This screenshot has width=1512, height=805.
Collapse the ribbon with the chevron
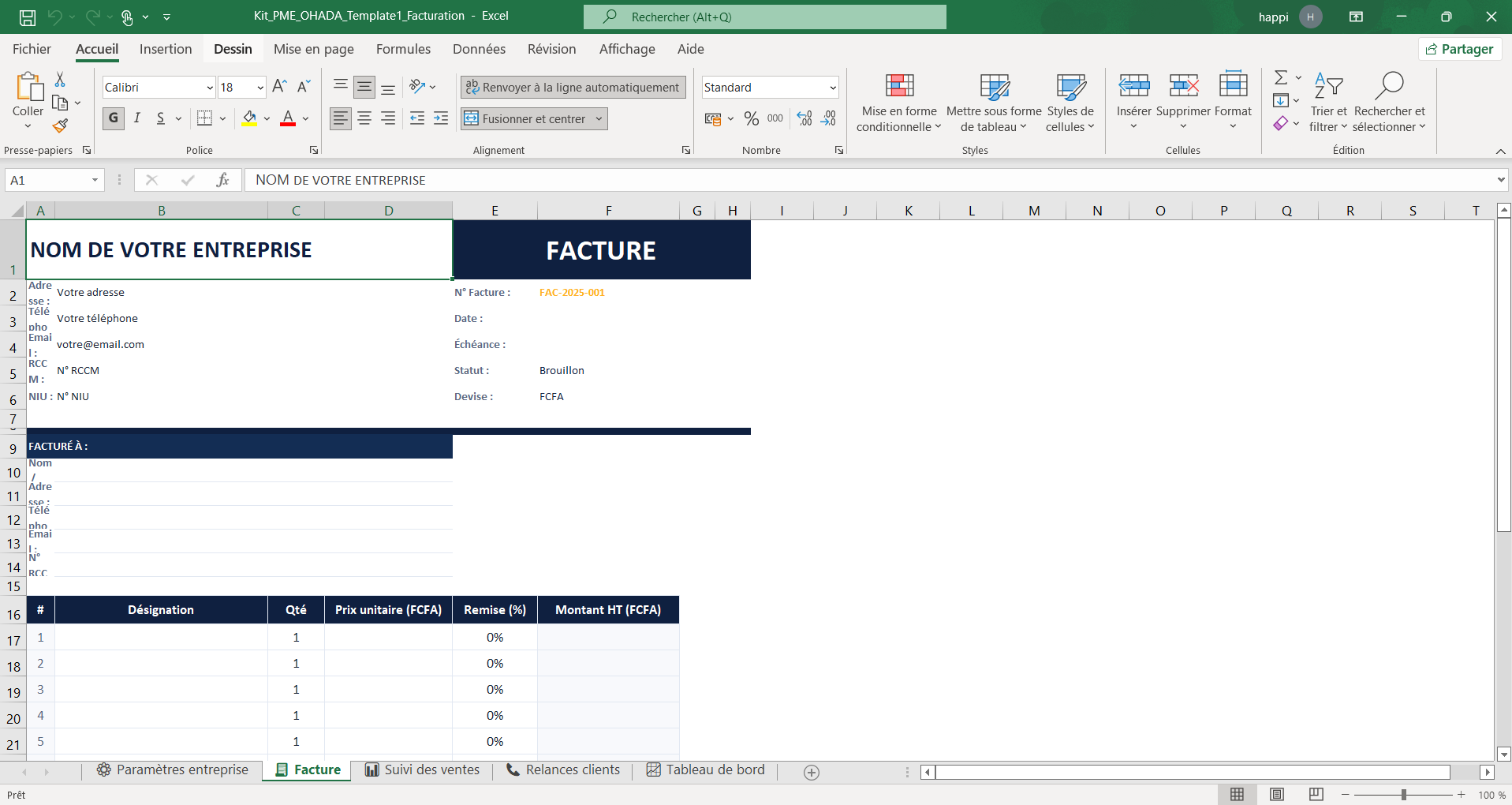click(1500, 151)
